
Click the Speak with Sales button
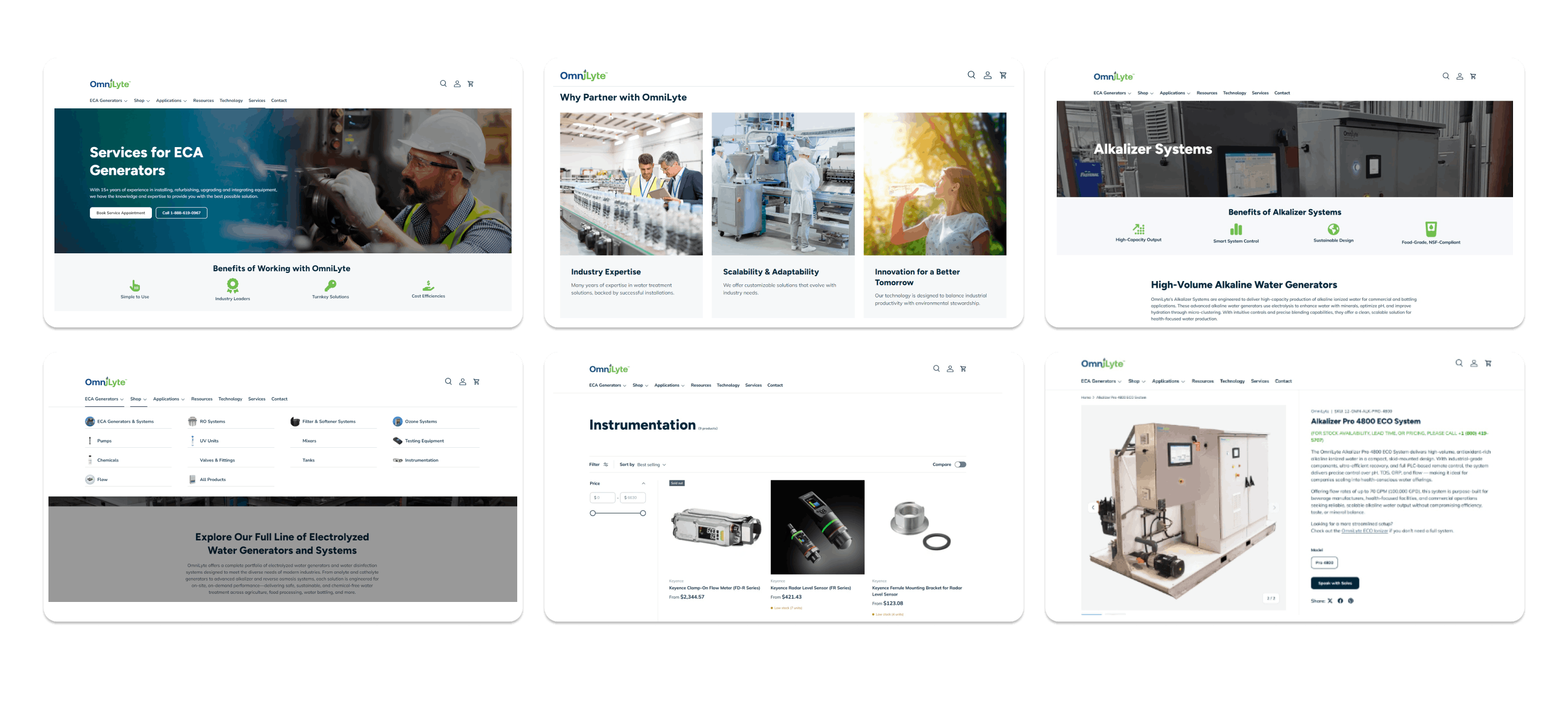(x=1334, y=583)
